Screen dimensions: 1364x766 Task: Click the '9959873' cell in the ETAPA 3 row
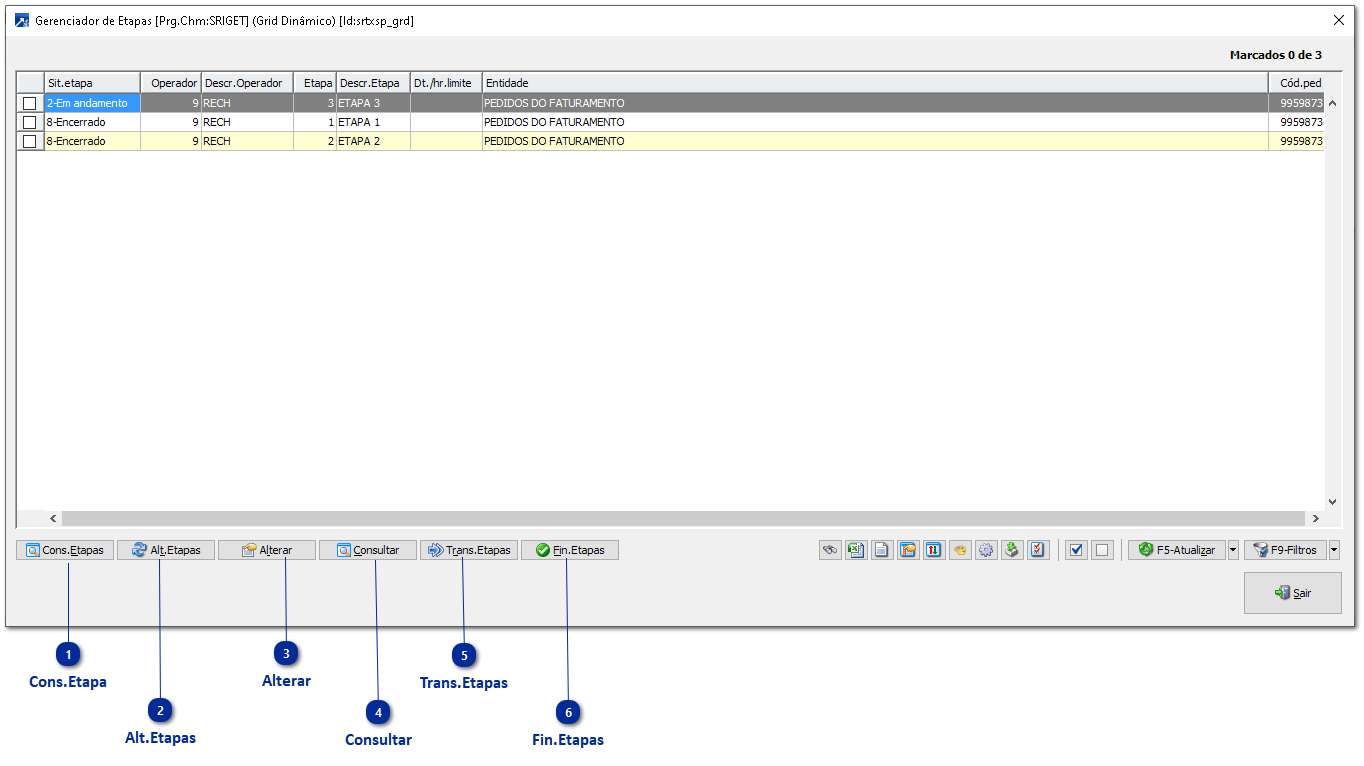coord(1297,103)
